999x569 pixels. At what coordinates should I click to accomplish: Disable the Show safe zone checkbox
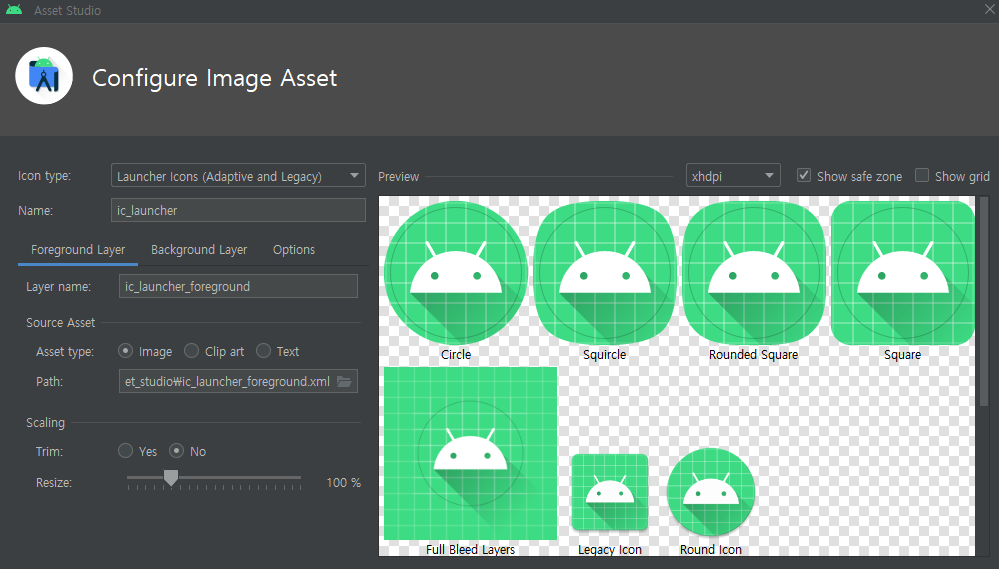pyautogui.click(x=804, y=175)
